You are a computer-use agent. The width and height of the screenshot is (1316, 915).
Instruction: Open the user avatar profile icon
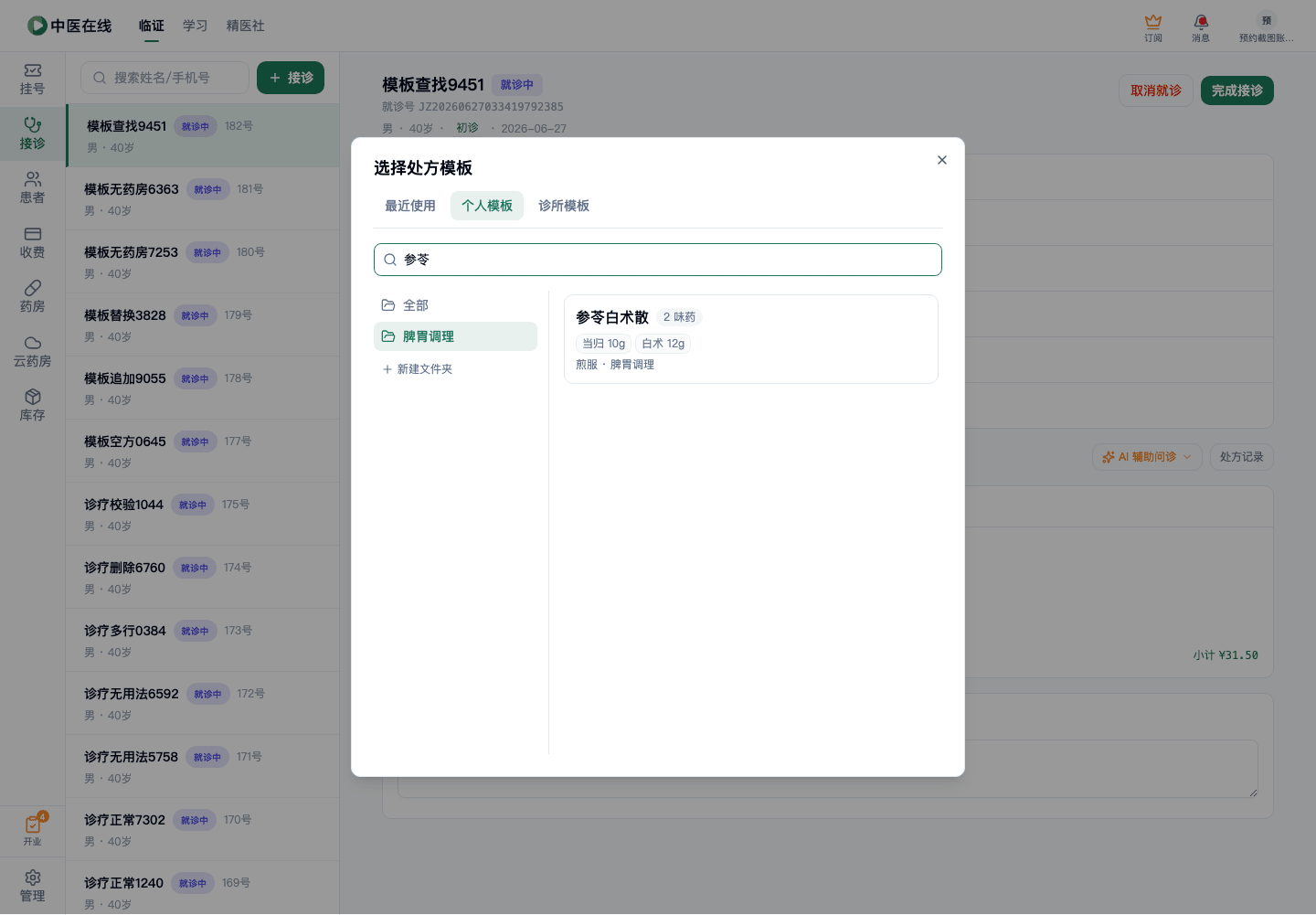[x=1267, y=20]
